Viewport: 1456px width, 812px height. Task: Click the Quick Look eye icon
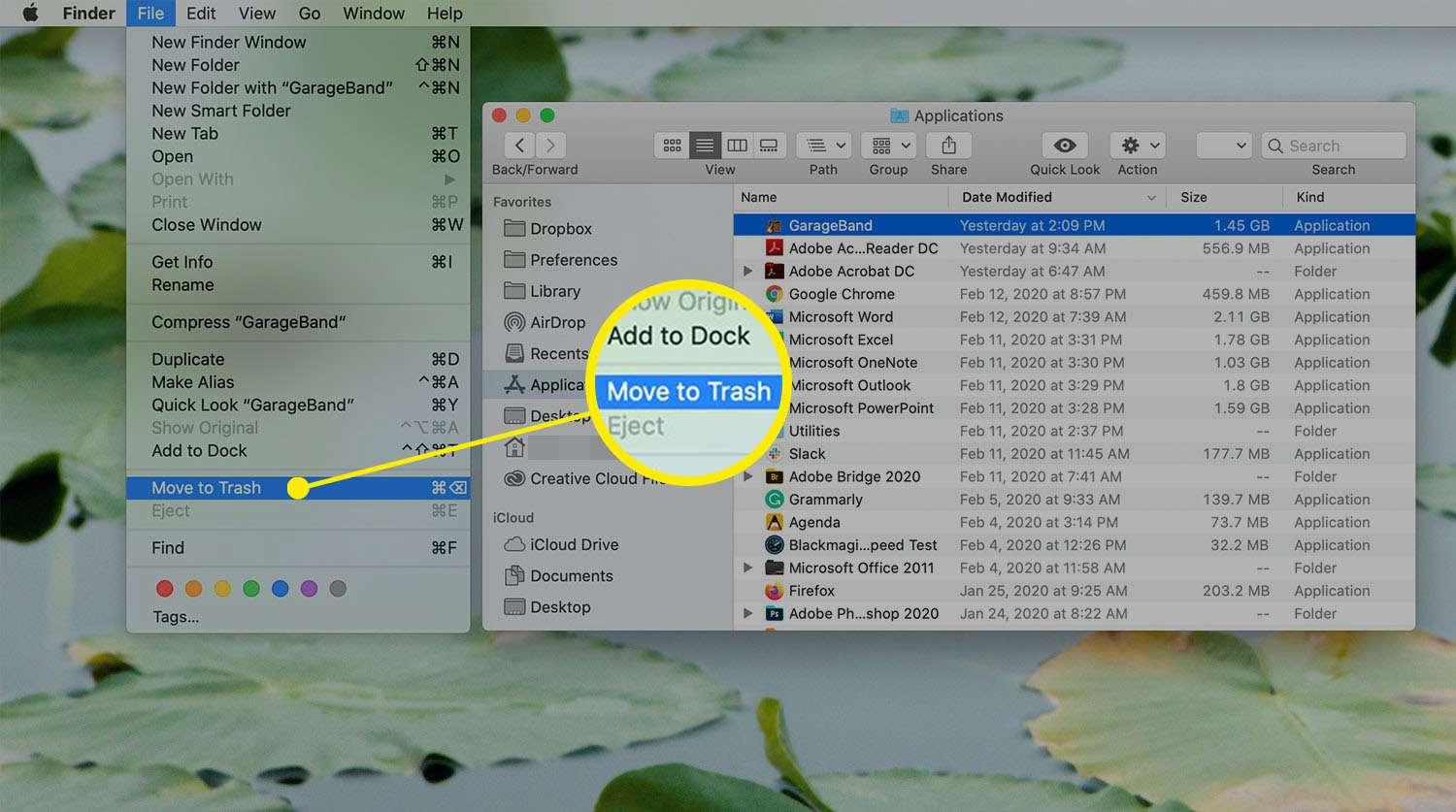click(x=1065, y=146)
